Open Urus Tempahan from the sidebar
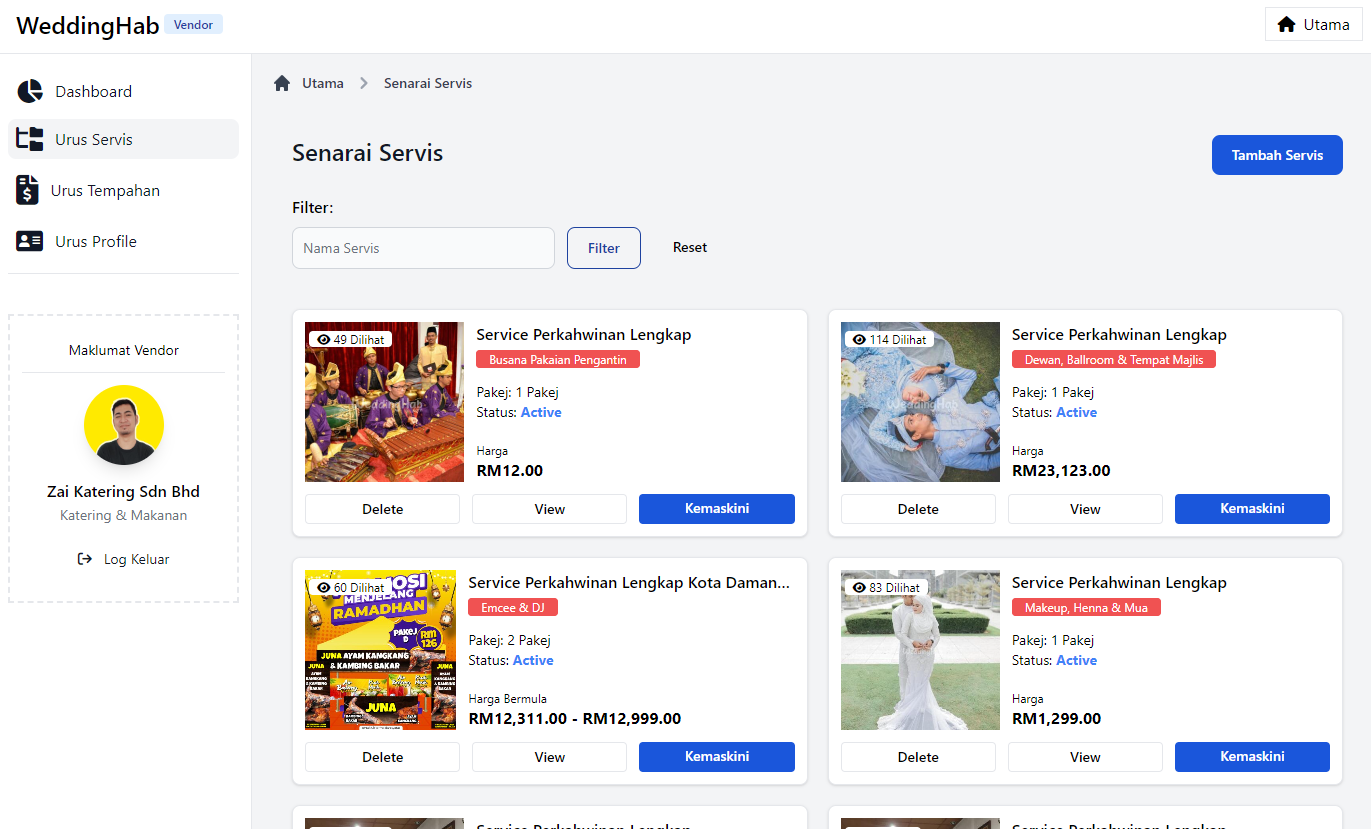This screenshot has height=829, width=1371. 105,190
